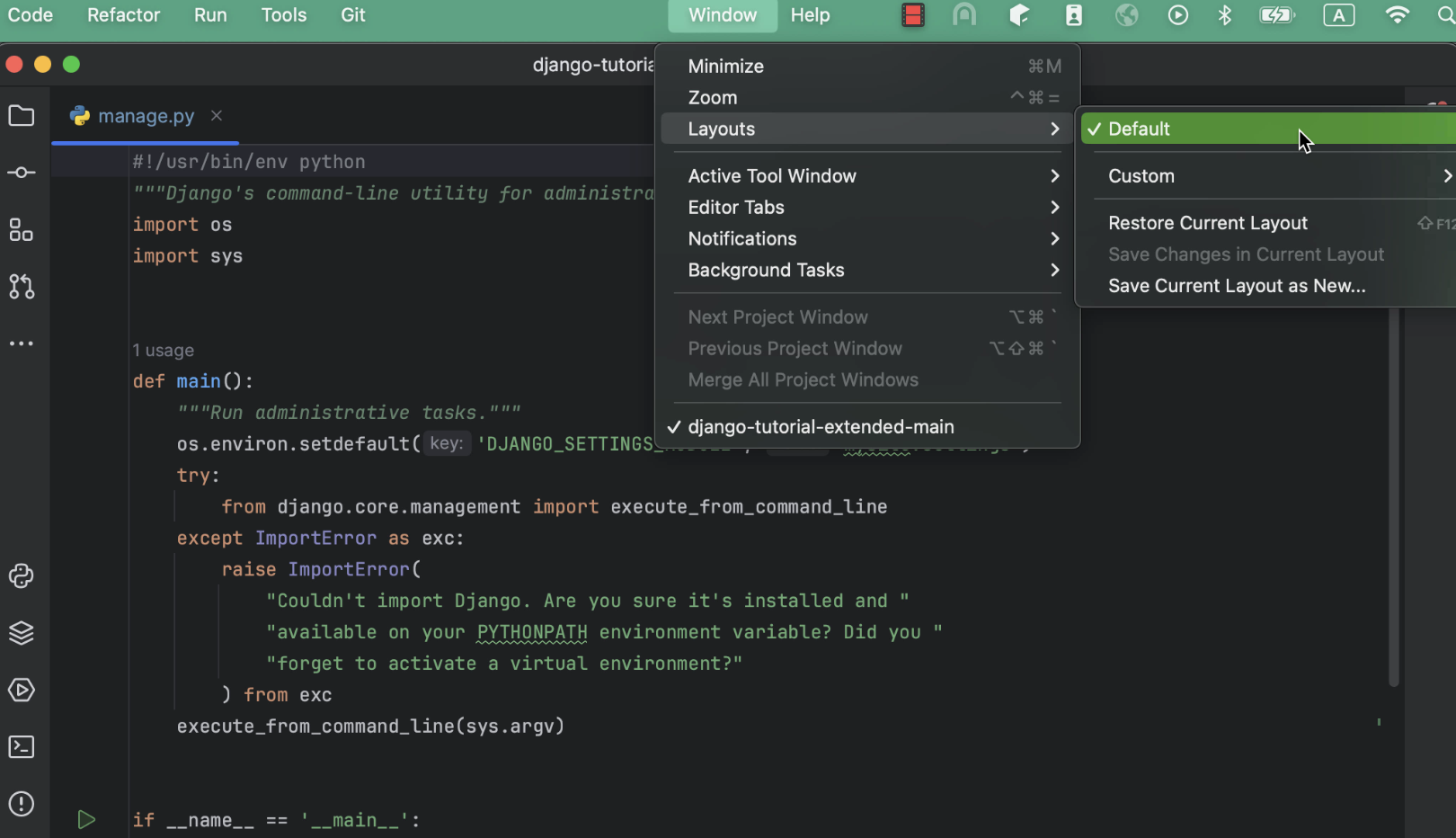This screenshot has height=838, width=1456.
Task: Choose Save Current Layout as New...
Action: pyautogui.click(x=1237, y=286)
